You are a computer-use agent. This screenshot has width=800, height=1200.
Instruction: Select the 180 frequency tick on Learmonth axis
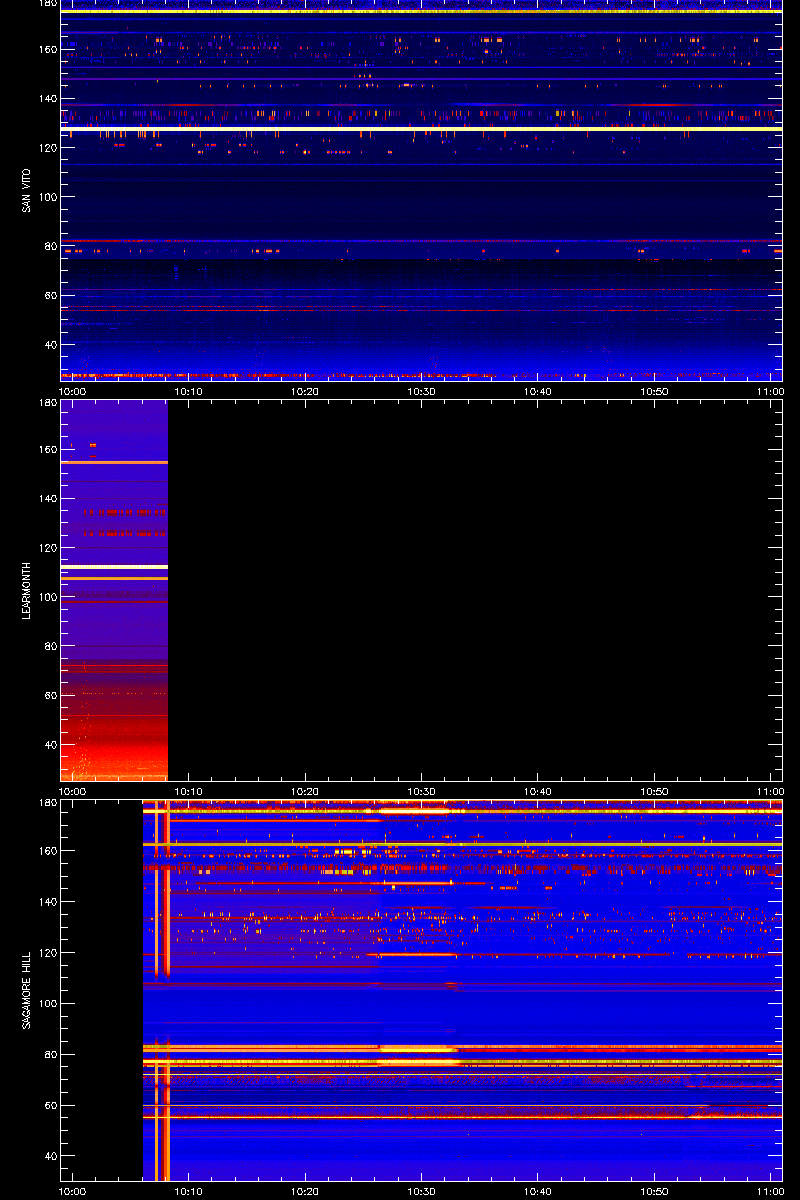(x=46, y=403)
